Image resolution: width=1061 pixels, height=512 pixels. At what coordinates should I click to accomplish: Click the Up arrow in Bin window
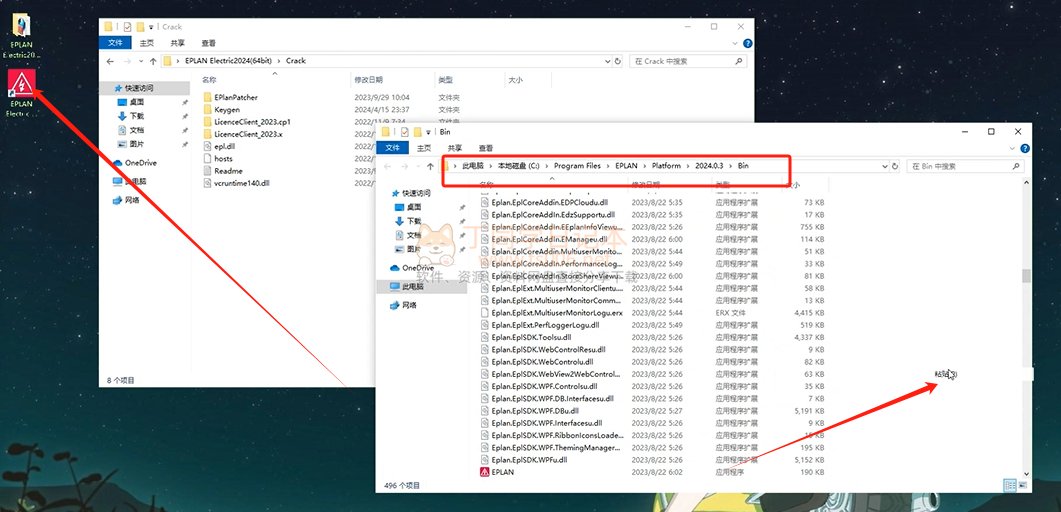tap(428, 166)
